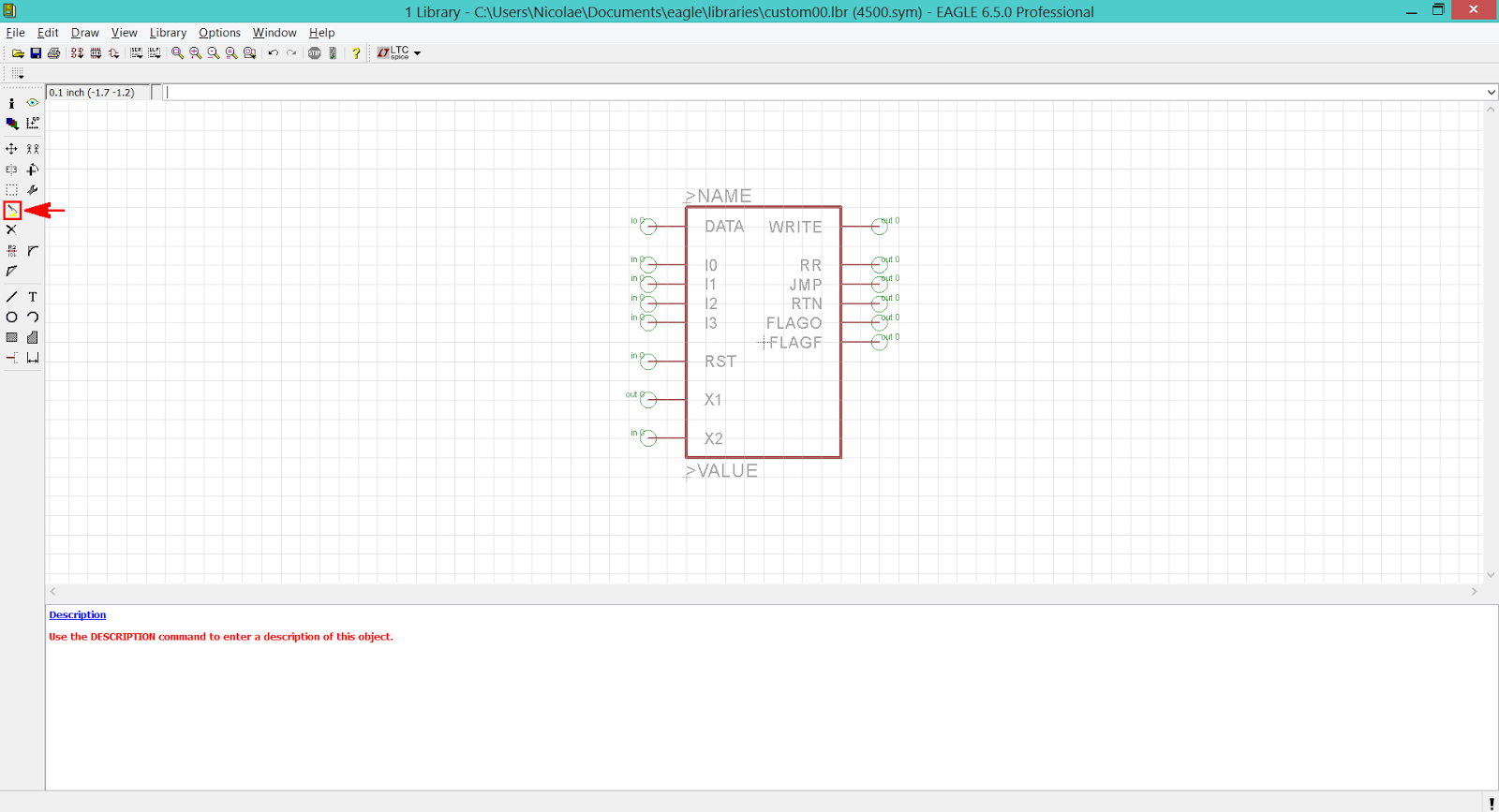Select the Info tool
Viewport: 1499px width, 812px height.
11,103
